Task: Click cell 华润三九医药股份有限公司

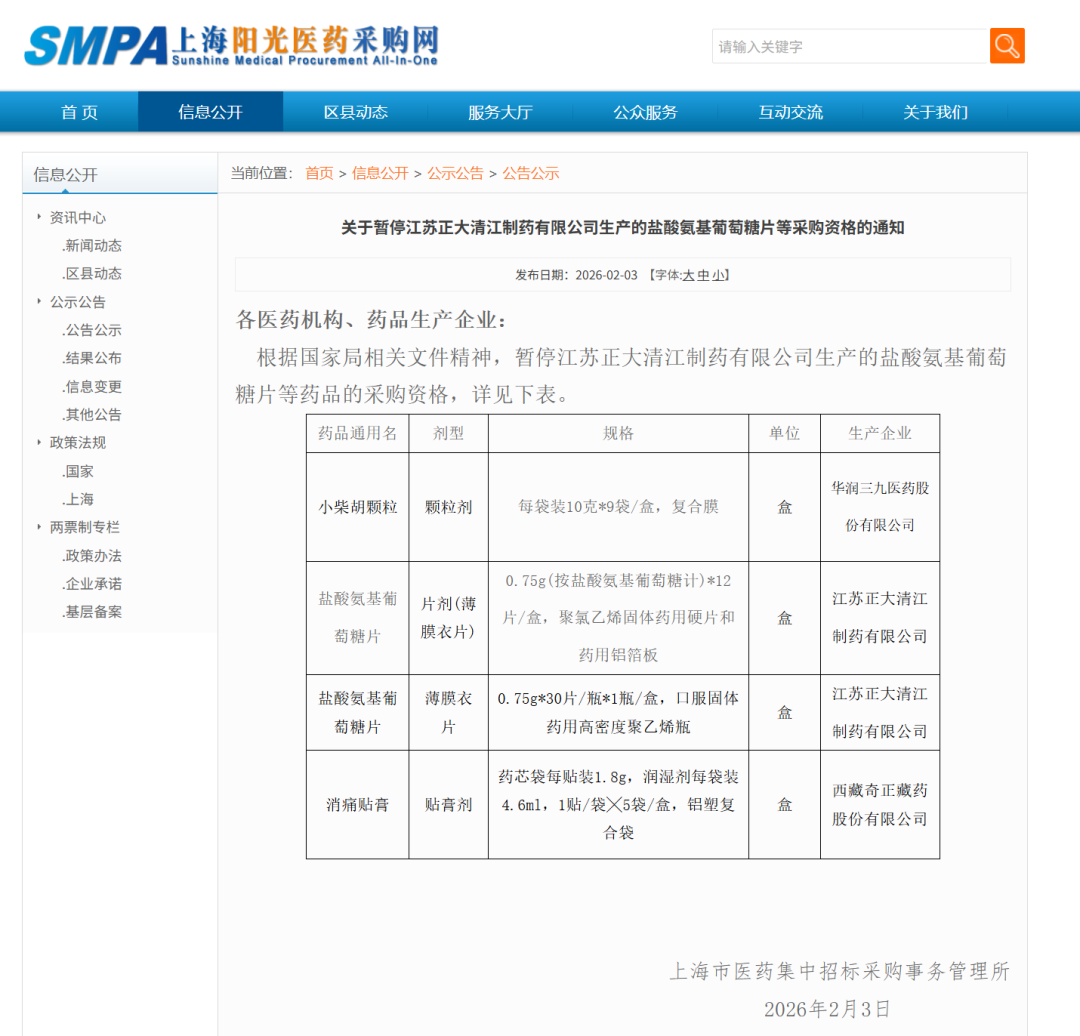Action: (880, 506)
